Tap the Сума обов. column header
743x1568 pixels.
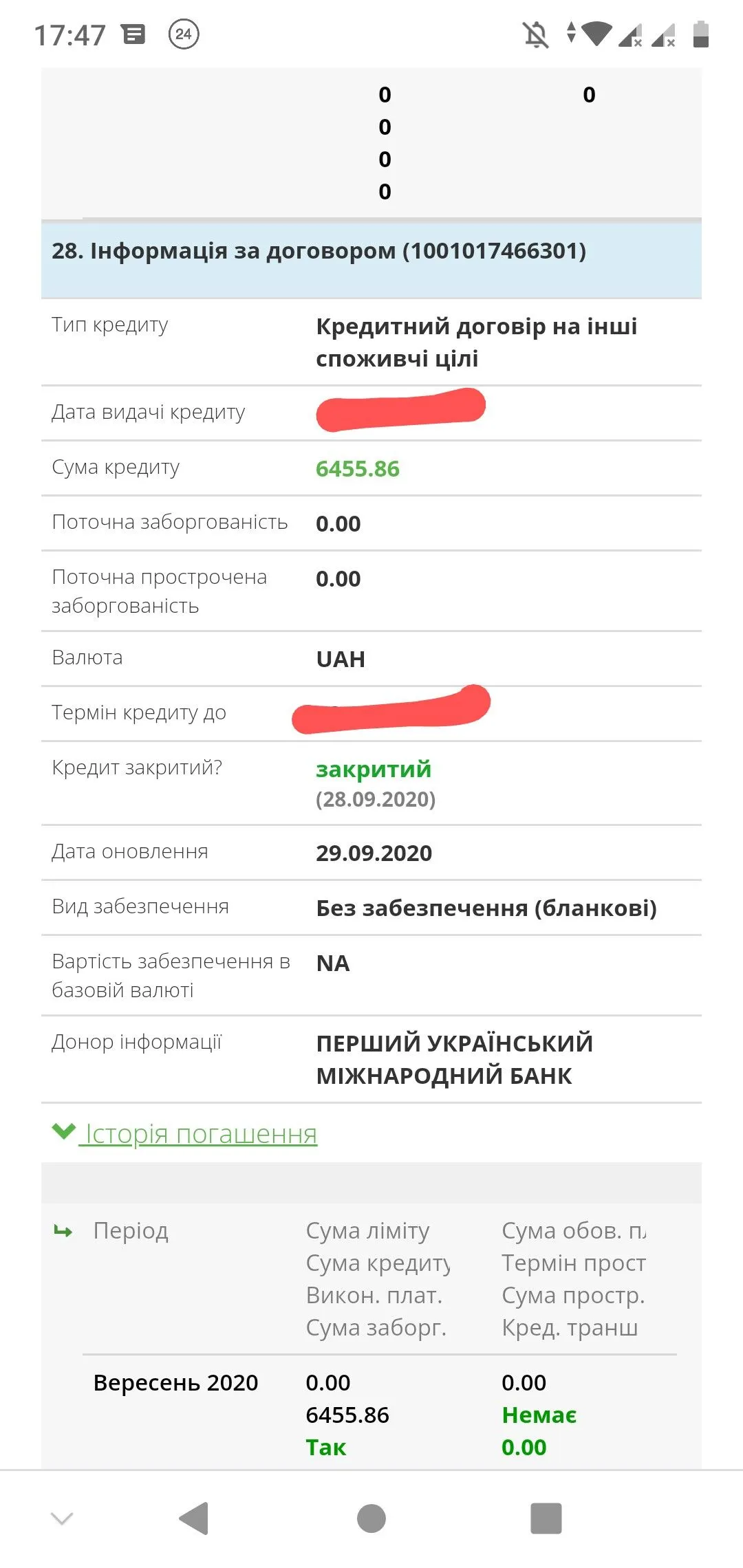573,1230
